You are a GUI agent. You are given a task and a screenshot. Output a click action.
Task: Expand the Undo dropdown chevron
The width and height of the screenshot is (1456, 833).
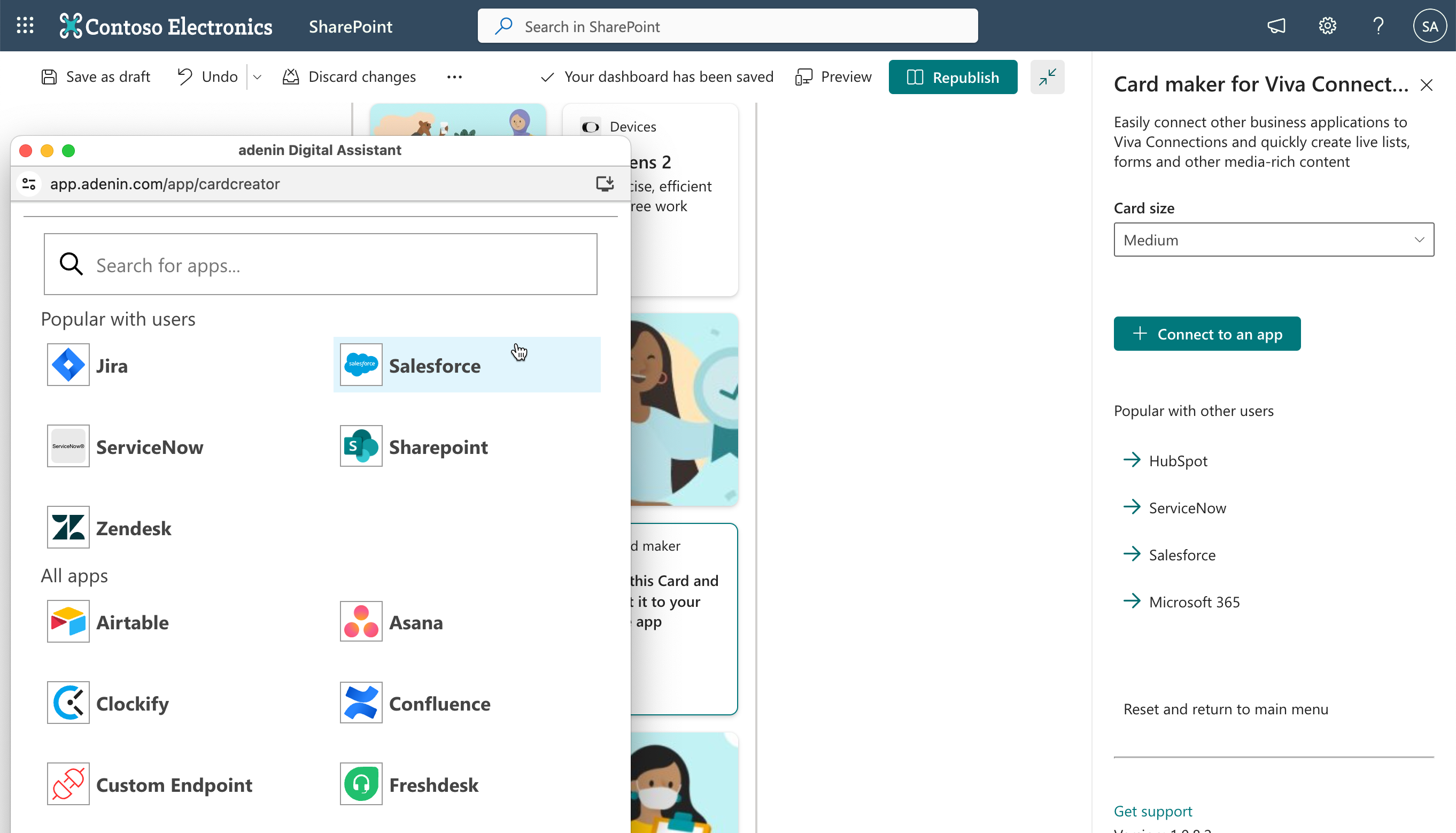tap(257, 76)
